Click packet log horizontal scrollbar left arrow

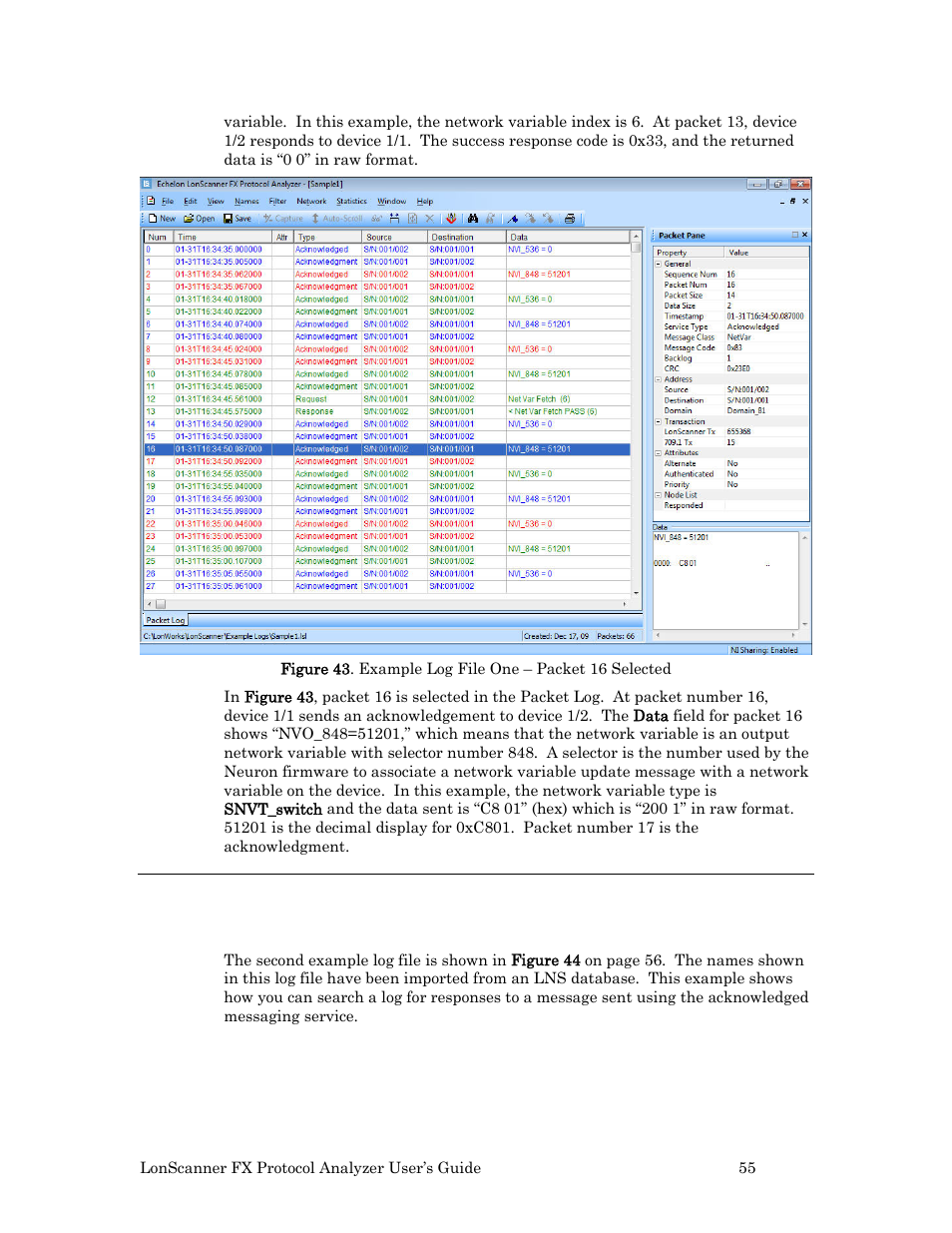click(150, 604)
